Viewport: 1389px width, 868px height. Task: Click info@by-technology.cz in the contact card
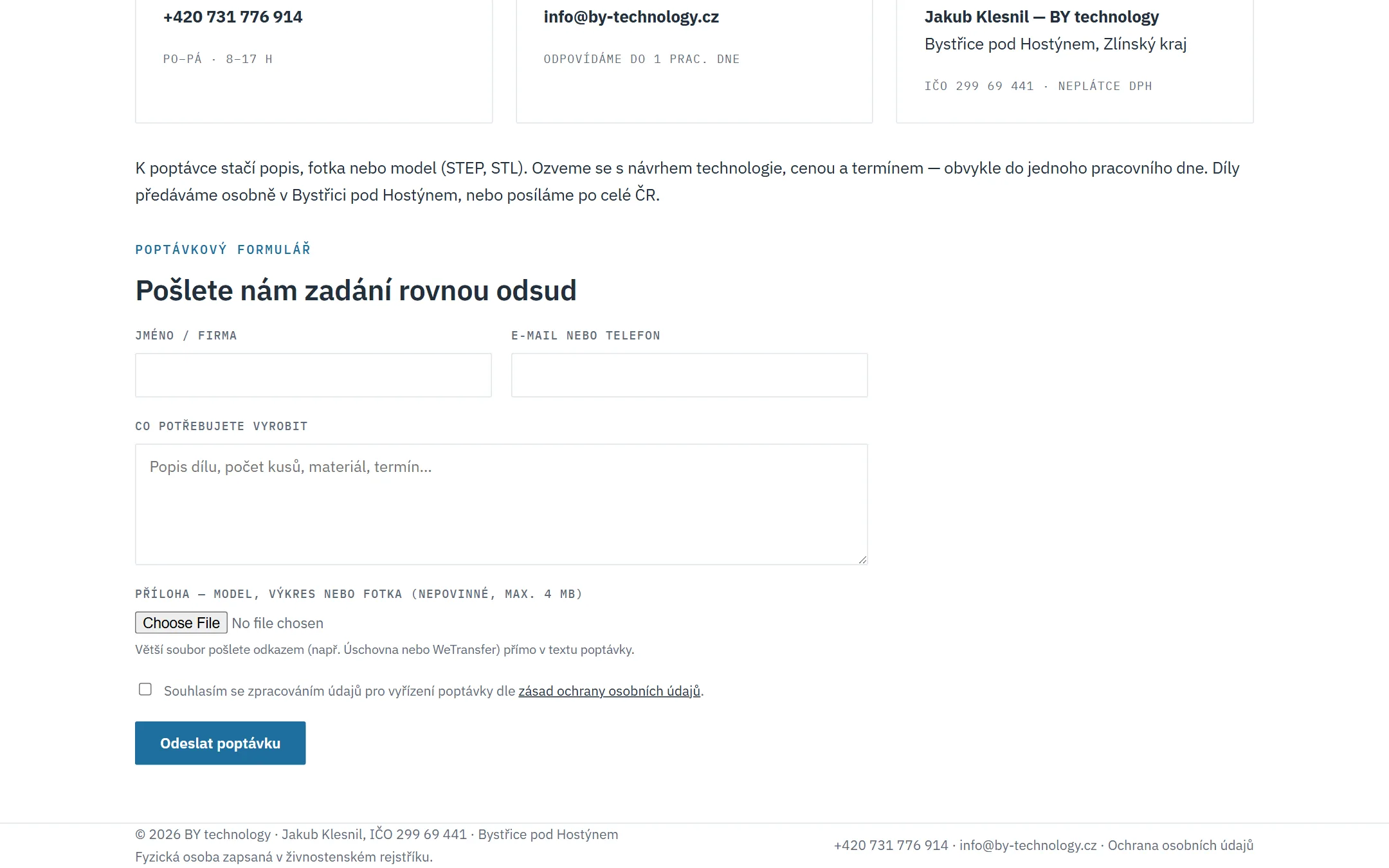(631, 17)
